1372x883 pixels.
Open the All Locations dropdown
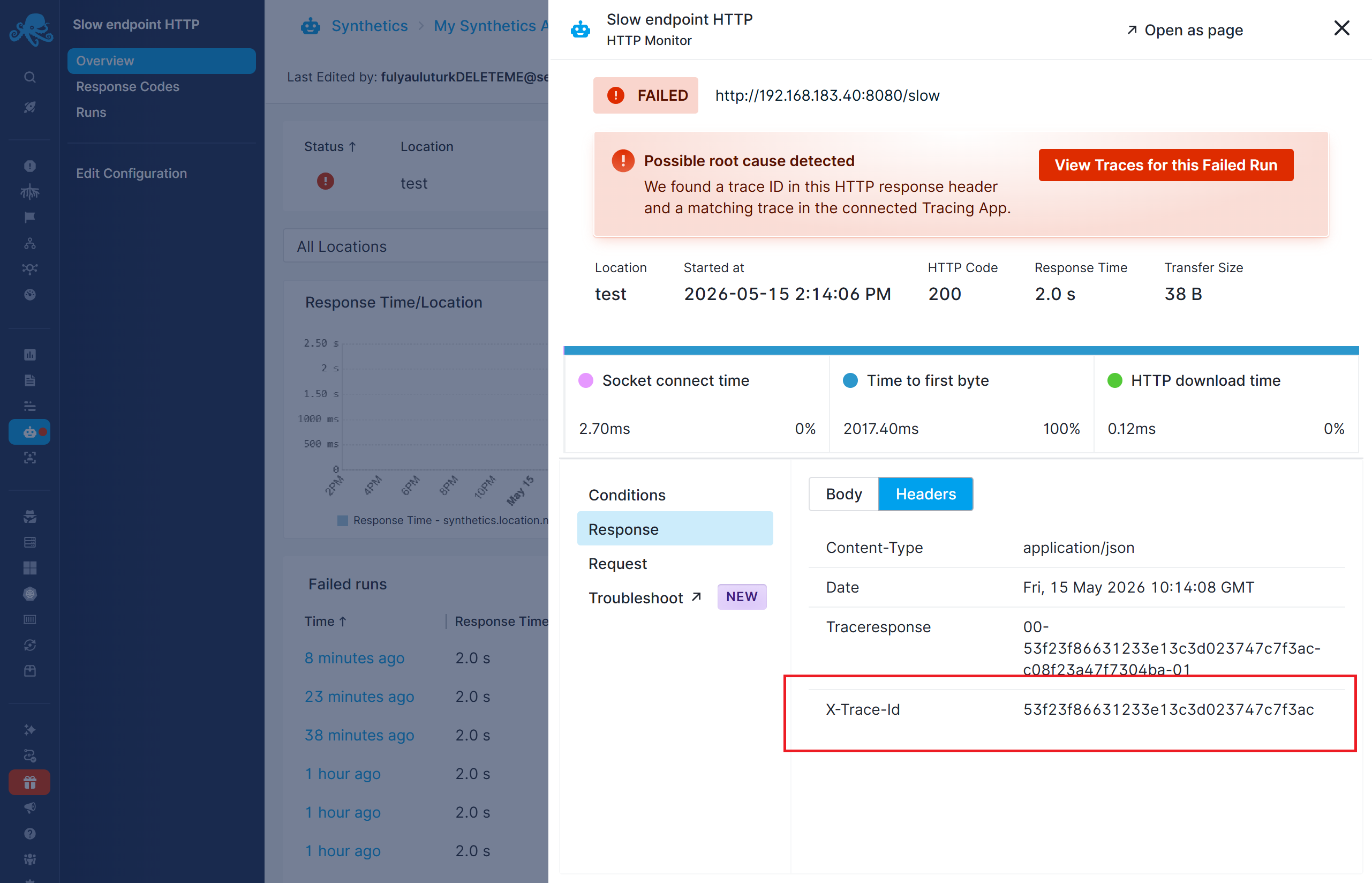[x=416, y=246]
